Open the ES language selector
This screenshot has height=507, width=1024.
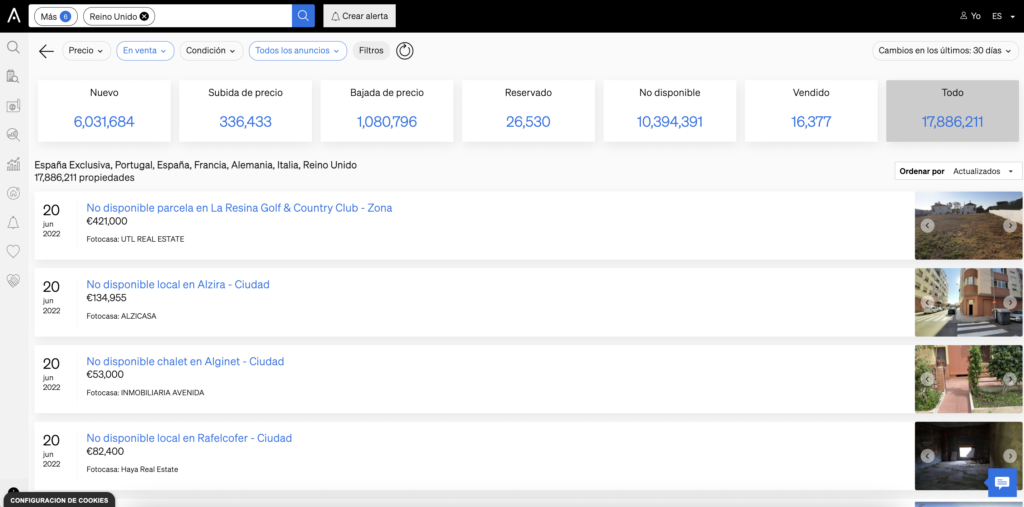pos(1001,16)
